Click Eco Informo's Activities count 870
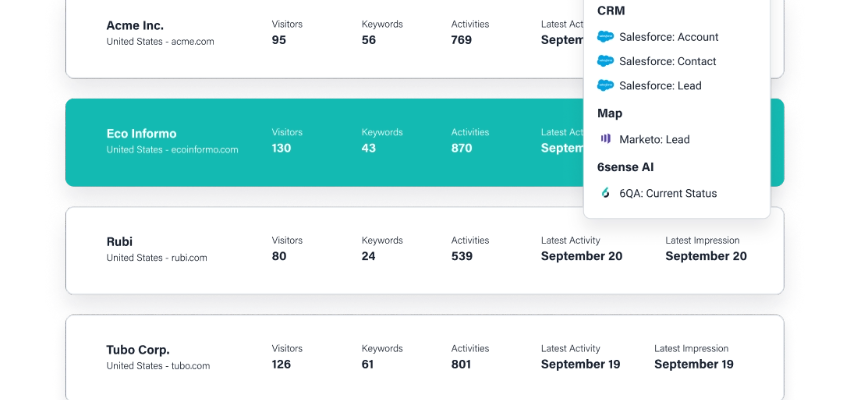The width and height of the screenshot is (850, 400). 461,148
